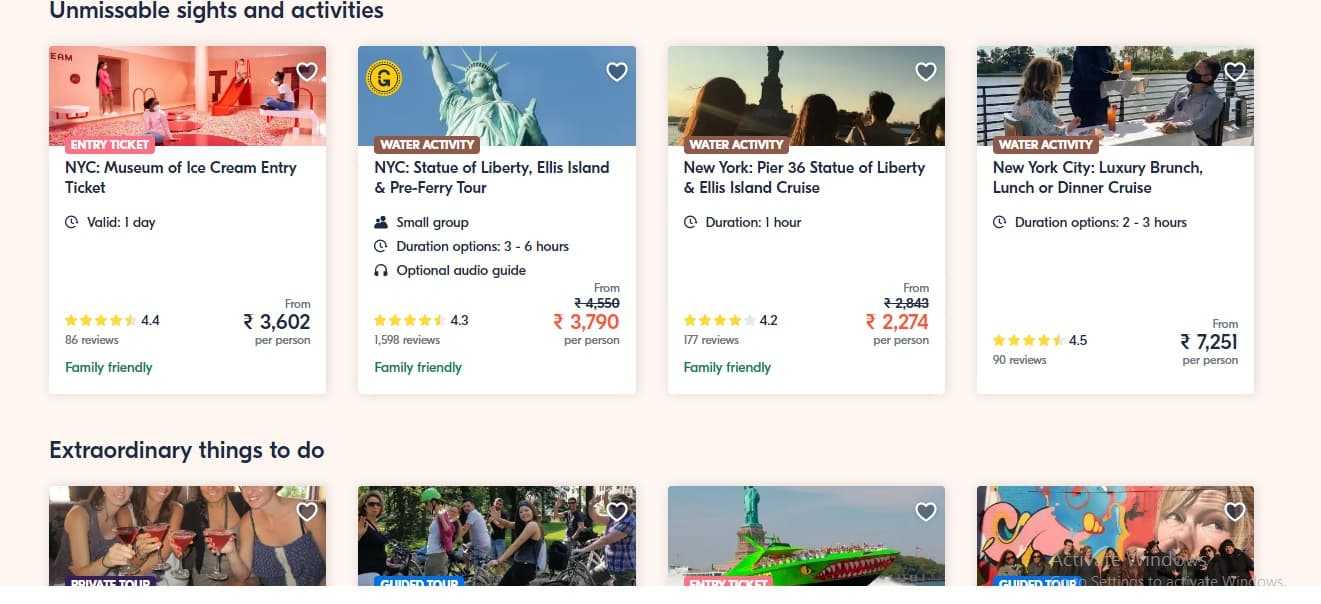1321x604 pixels.
Task: Click the ₹ 7,251 per person price
Action: (1209, 342)
